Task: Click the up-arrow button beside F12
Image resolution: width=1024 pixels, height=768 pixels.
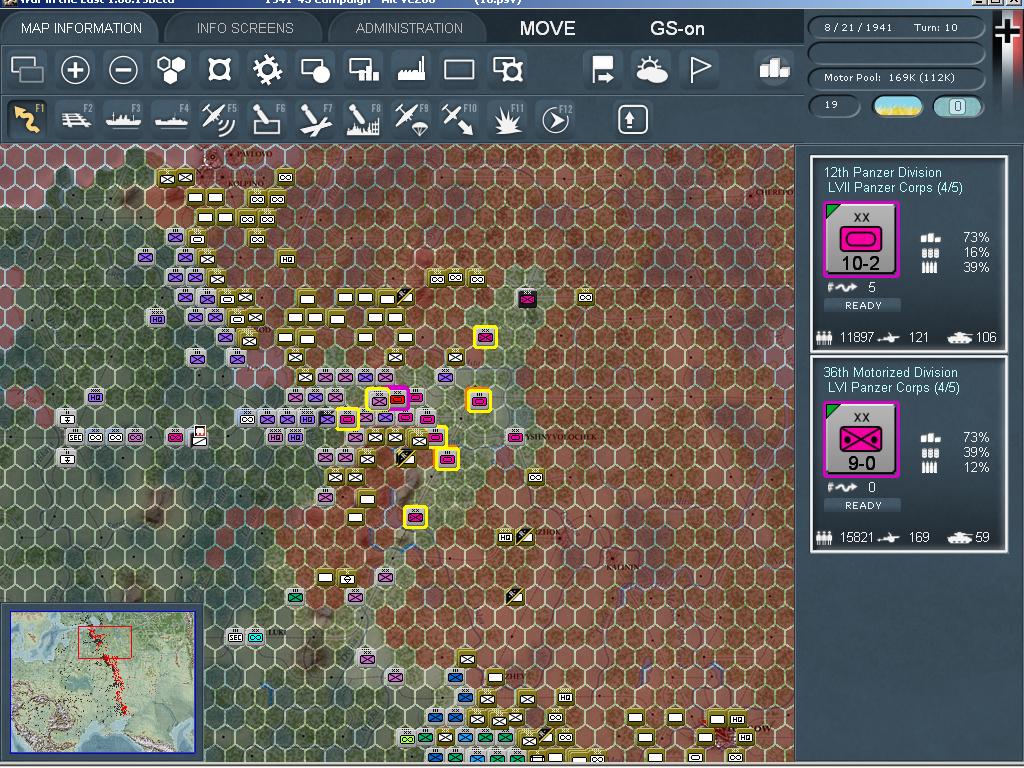Action: [x=632, y=120]
